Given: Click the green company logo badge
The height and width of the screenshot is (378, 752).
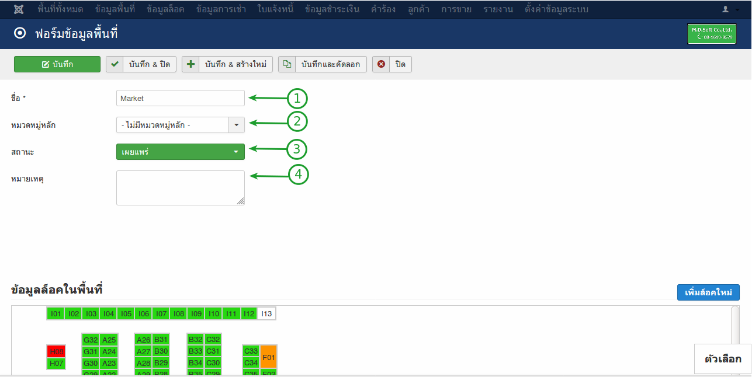Looking at the screenshot, I should 712,34.
